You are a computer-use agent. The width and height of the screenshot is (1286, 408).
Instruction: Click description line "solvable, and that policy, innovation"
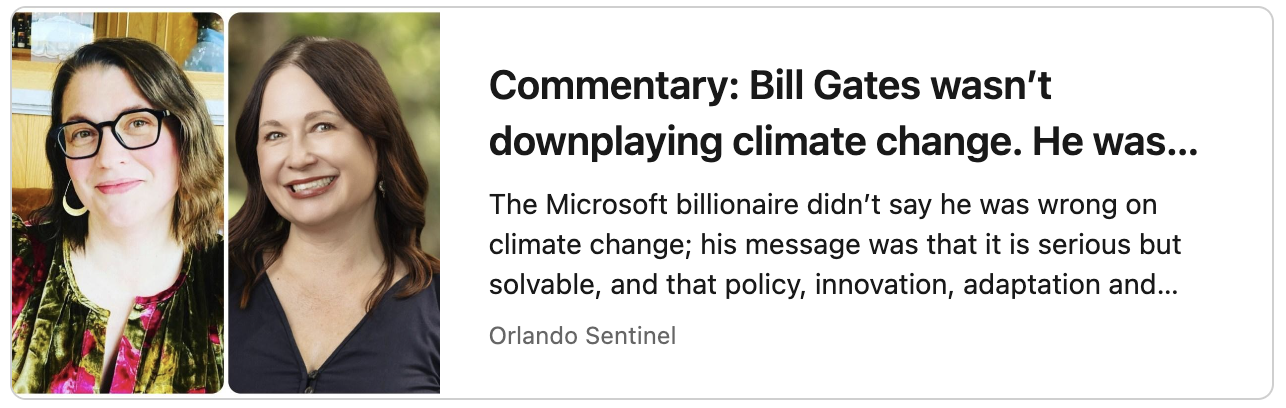point(833,285)
